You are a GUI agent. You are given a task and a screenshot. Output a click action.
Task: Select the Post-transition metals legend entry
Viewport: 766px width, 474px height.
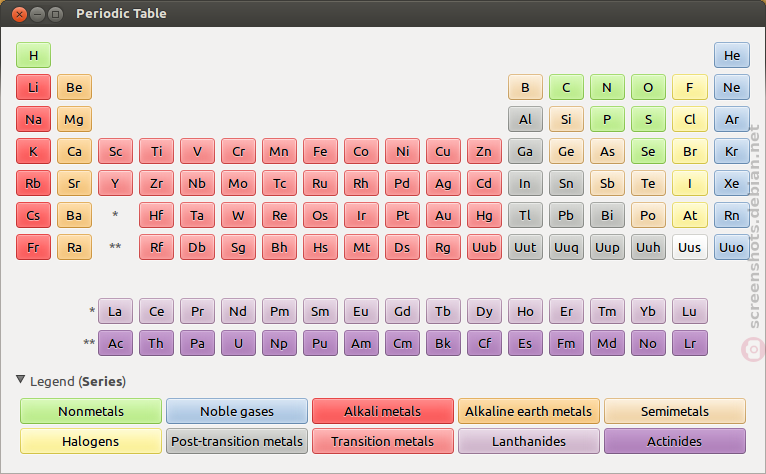pos(237,441)
